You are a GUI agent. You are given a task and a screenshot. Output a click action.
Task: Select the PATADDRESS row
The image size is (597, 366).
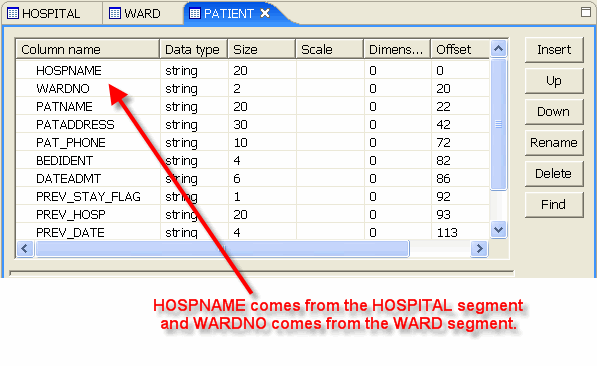point(253,125)
